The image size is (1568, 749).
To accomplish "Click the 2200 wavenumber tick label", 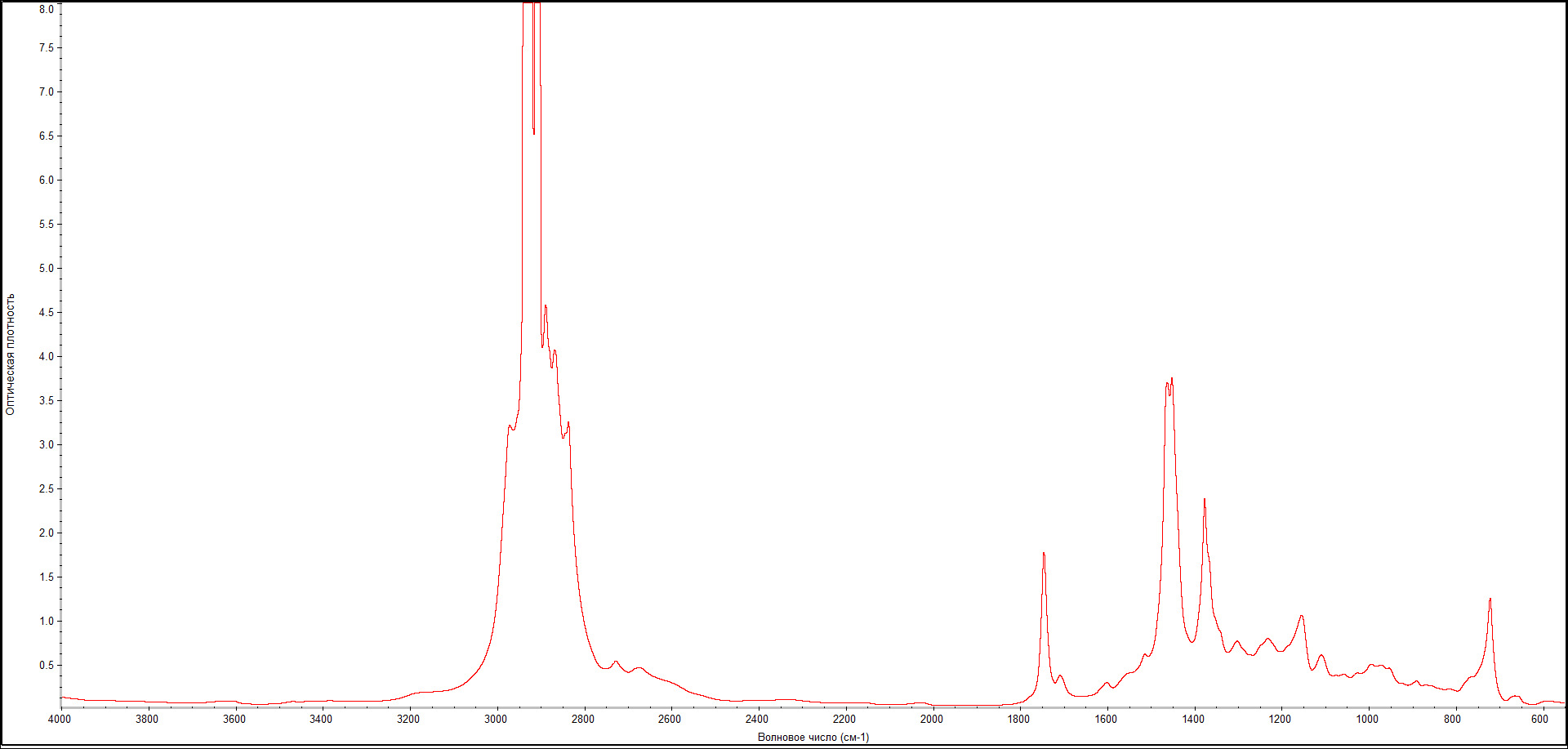I will point(844,719).
